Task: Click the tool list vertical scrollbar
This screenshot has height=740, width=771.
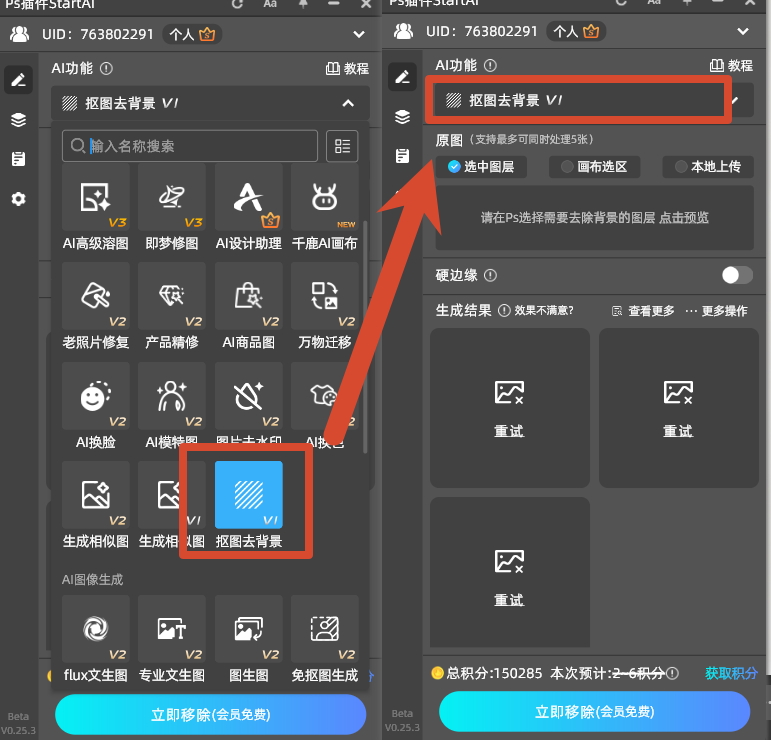Action: (x=365, y=337)
